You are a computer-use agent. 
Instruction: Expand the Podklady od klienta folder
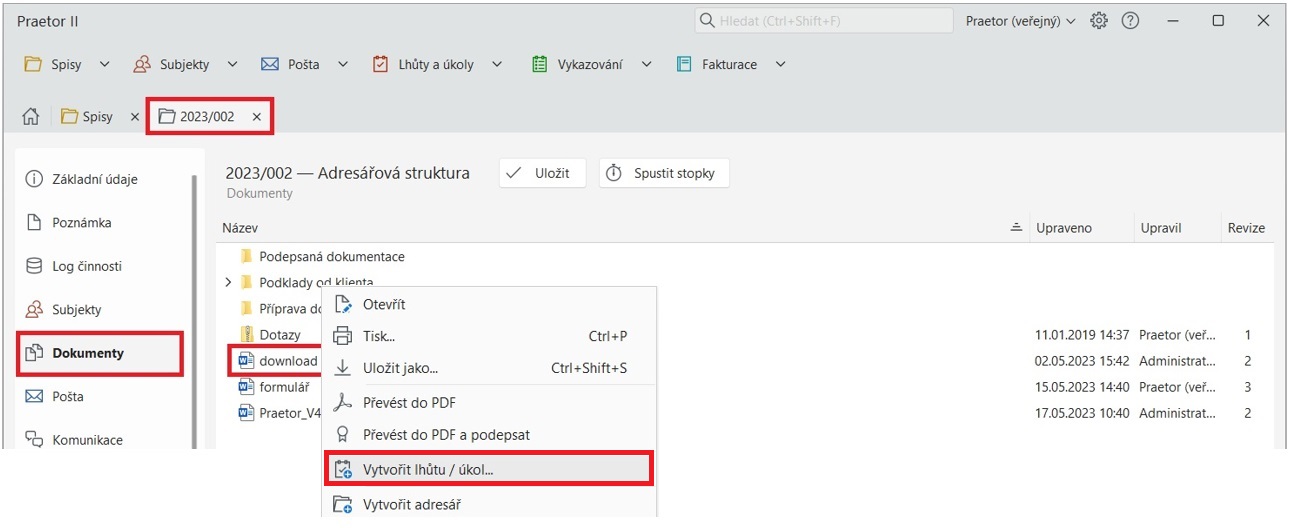pos(228,283)
